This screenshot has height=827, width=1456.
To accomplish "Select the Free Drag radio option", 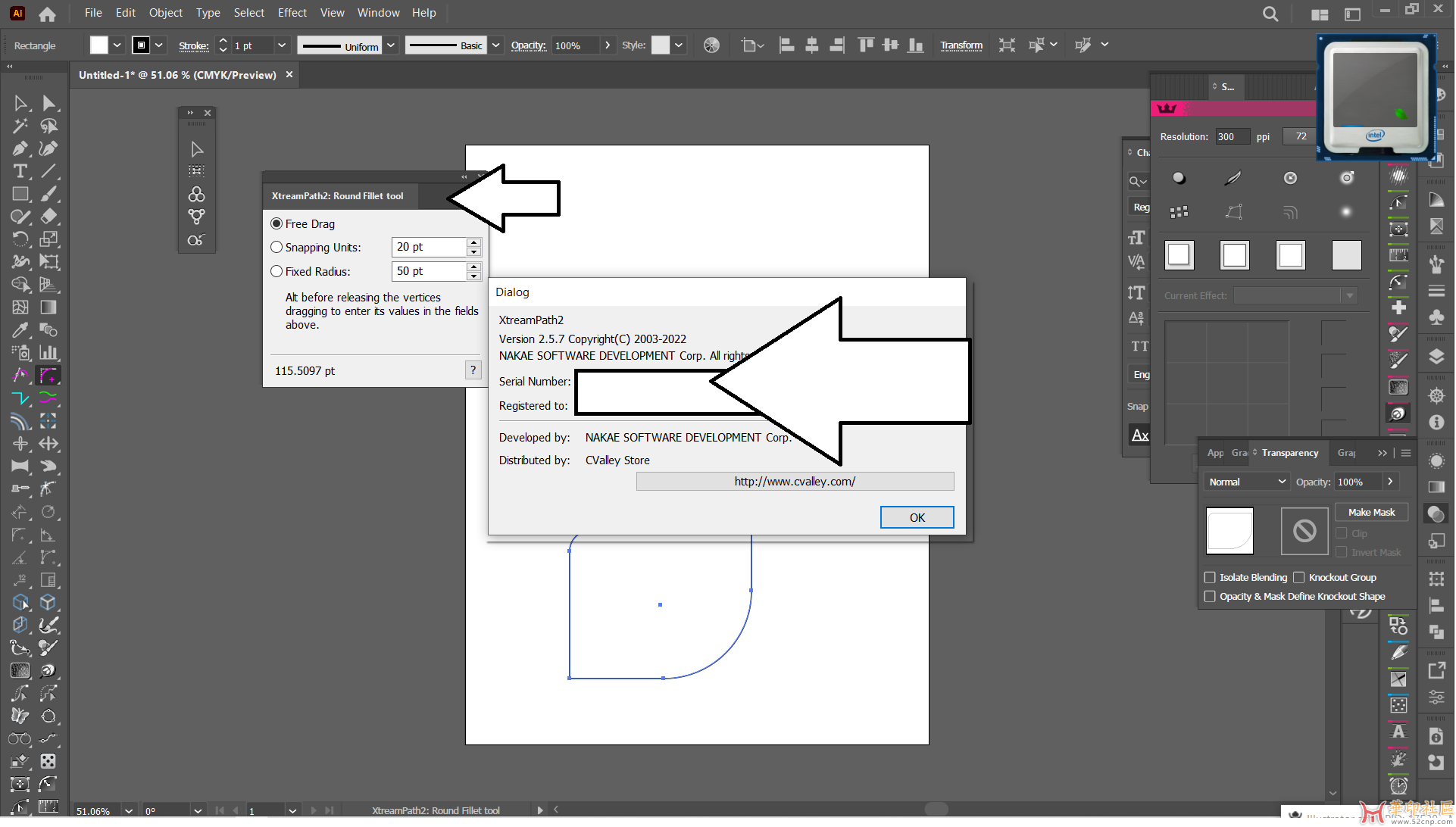I will (277, 224).
